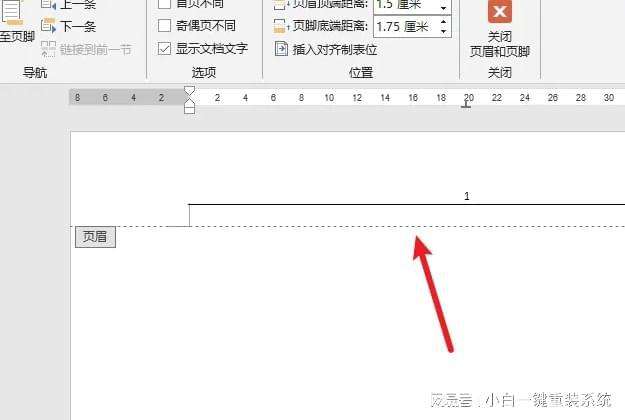Click the 链接到前一节 label
Viewport: 625px width, 420px height.
coord(96,50)
